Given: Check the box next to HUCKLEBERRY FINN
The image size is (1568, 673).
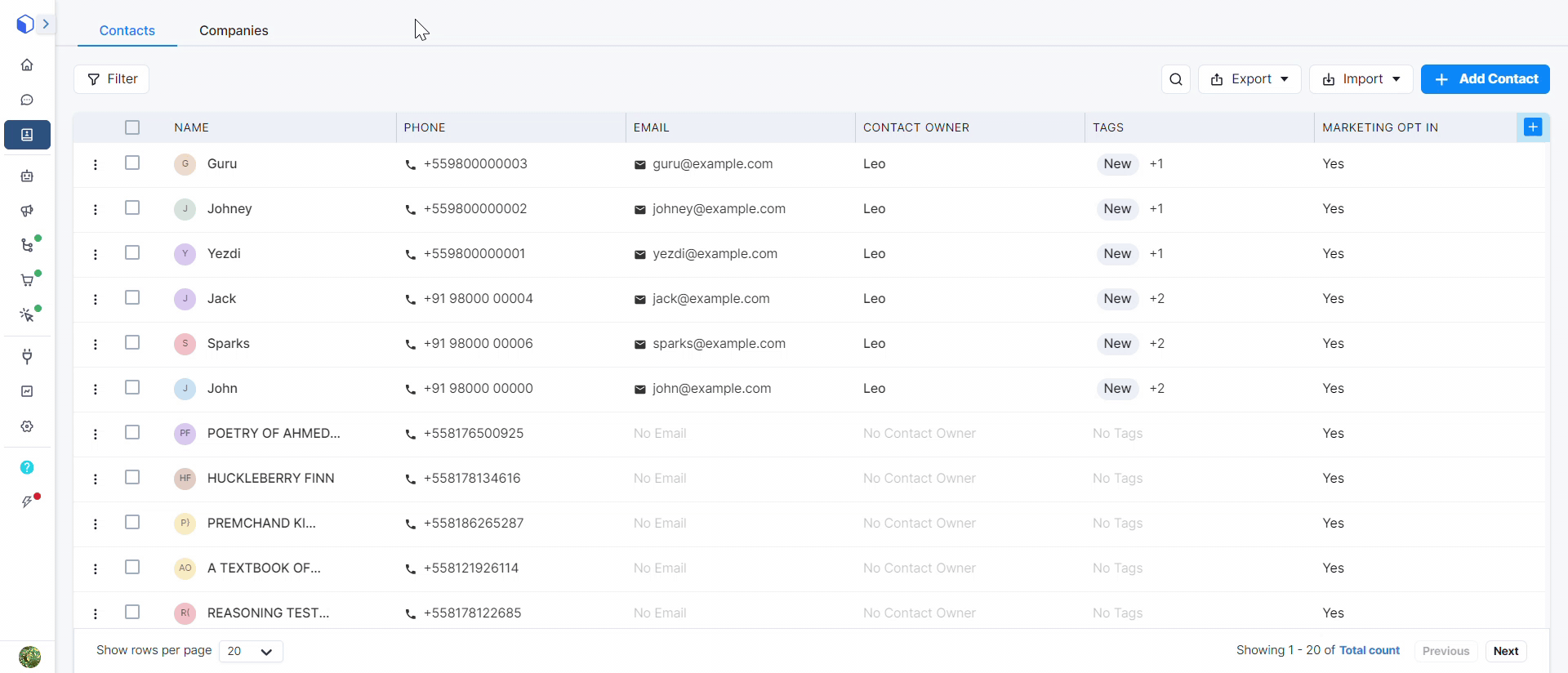Looking at the screenshot, I should (132, 478).
